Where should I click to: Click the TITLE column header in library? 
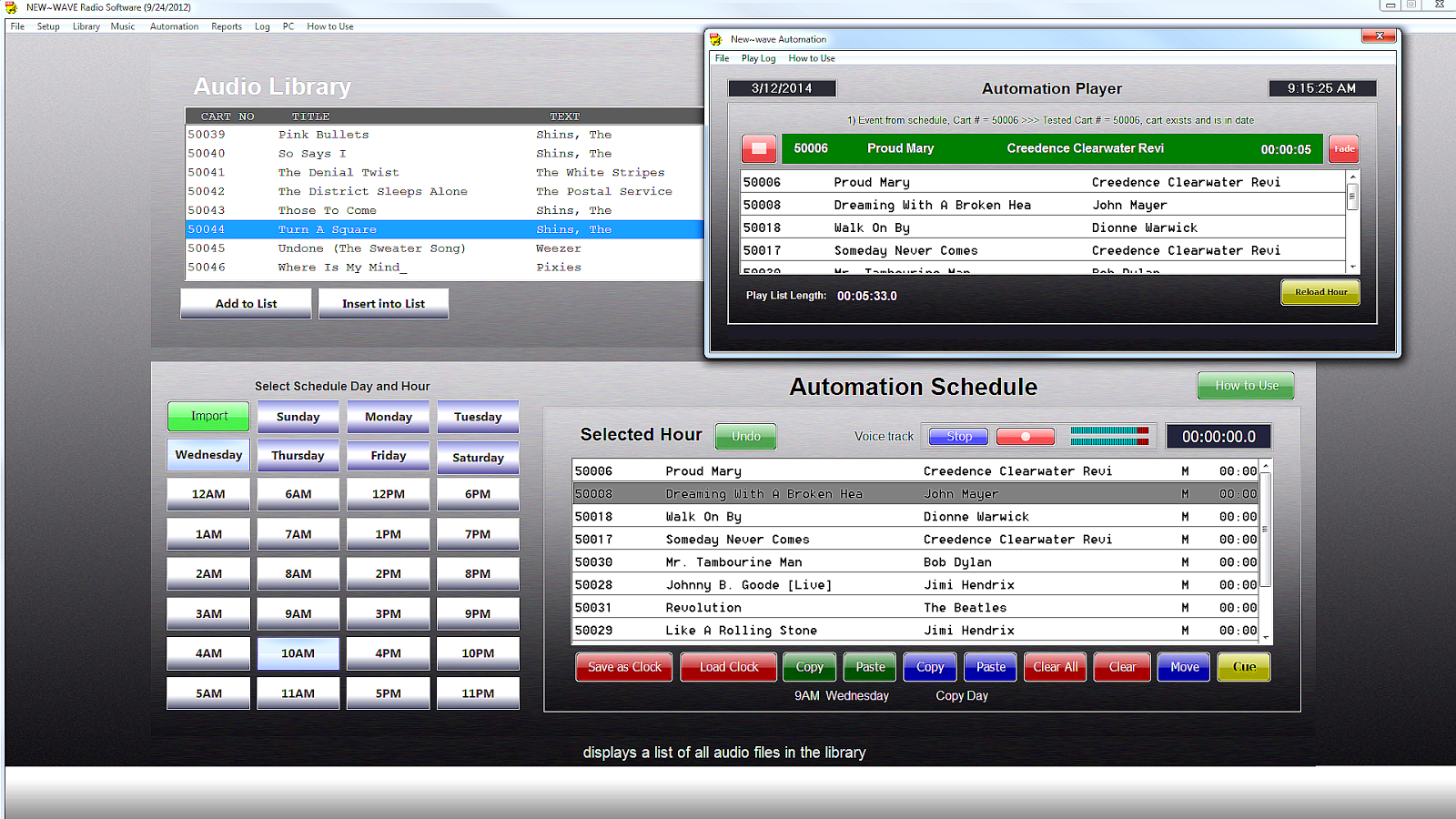310,116
